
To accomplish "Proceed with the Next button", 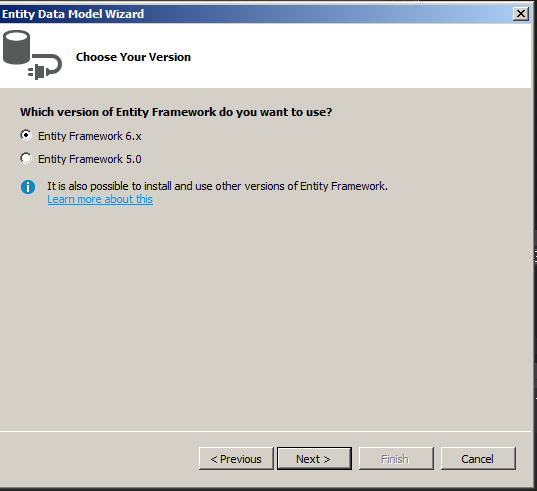I will click(x=314, y=458).
